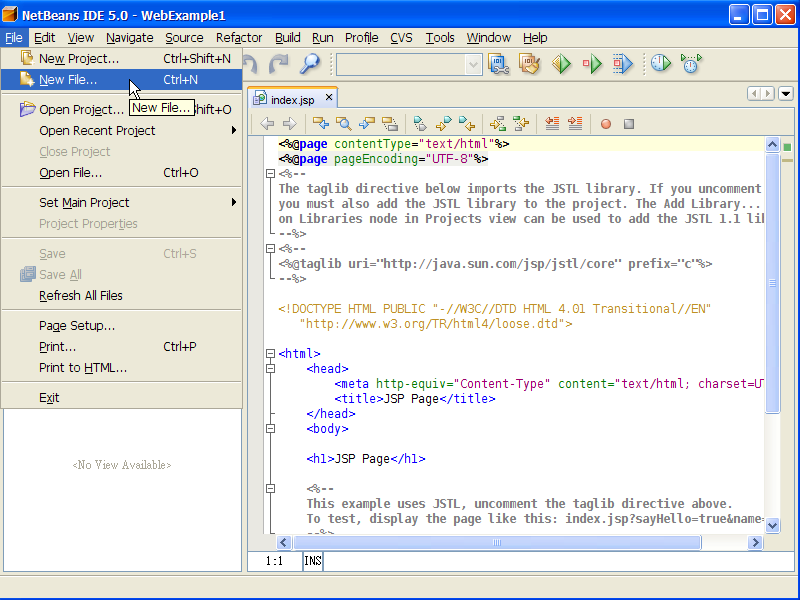This screenshot has height=600, width=800.
Task: Choose New File... from File menu
Action: 121,80
